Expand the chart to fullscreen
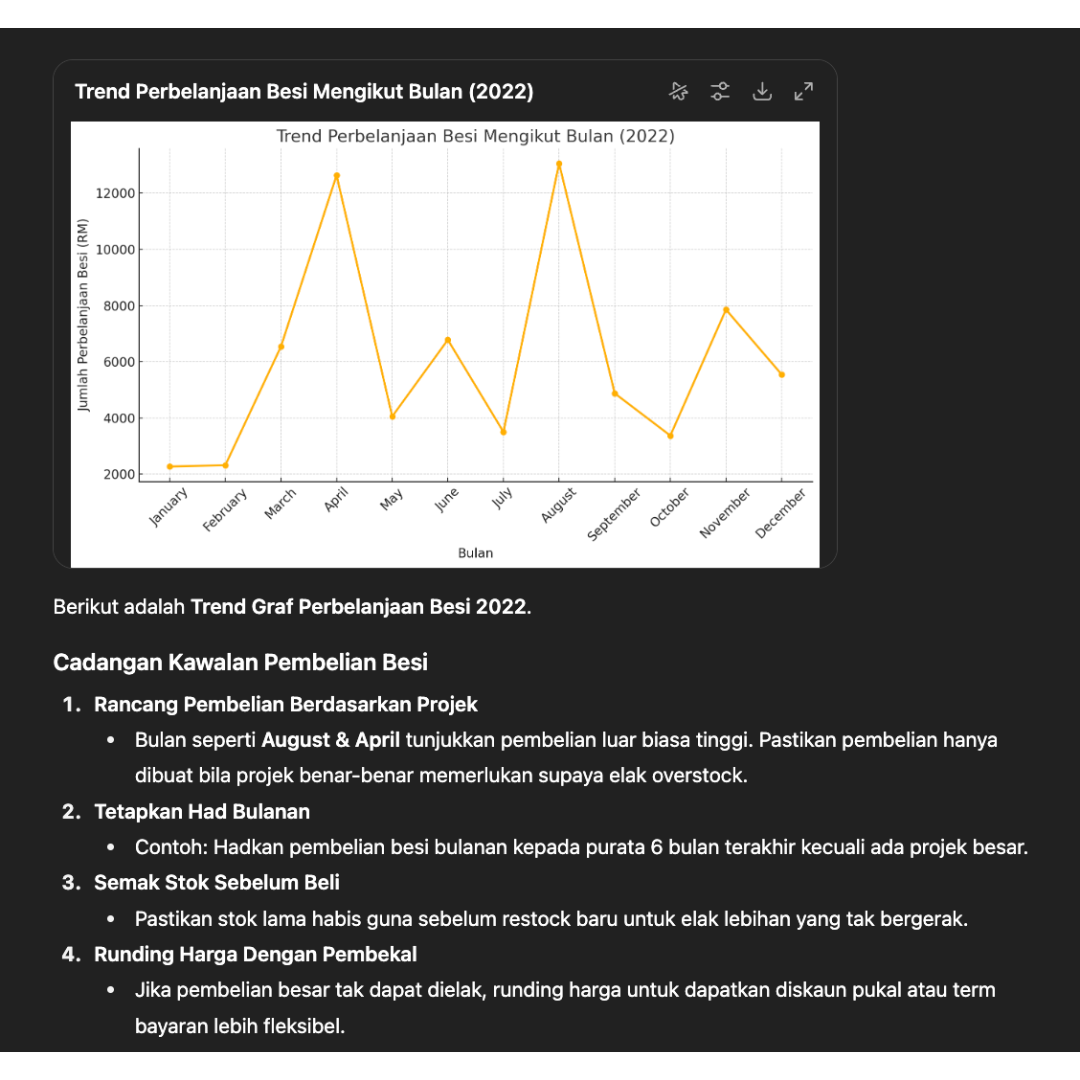This screenshot has height=1080, width=1080. point(803,92)
